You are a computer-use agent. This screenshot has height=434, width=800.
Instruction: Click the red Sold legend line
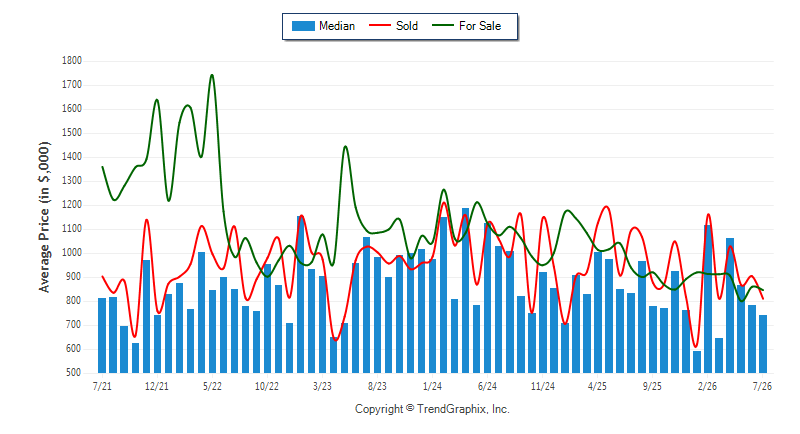(x=380, y=25)
